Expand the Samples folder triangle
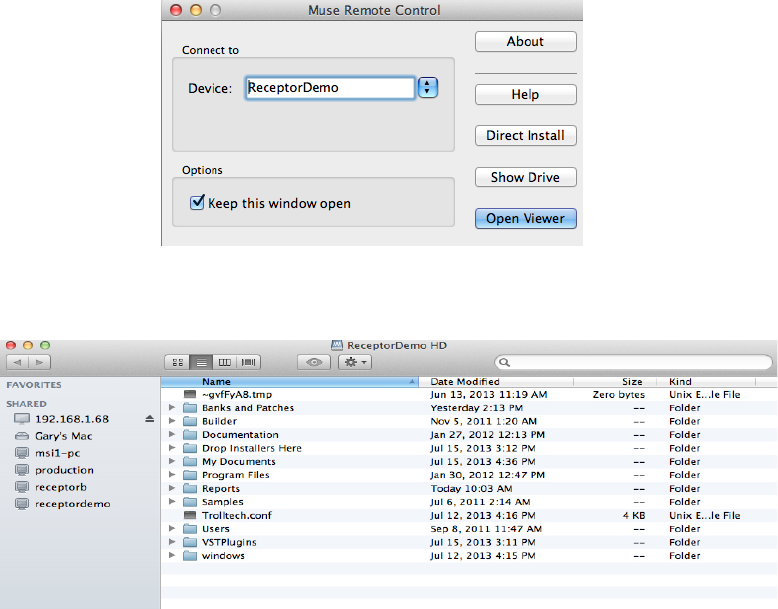Image resolution: width=778 pixels, height=609 pixels. point(172,502)
